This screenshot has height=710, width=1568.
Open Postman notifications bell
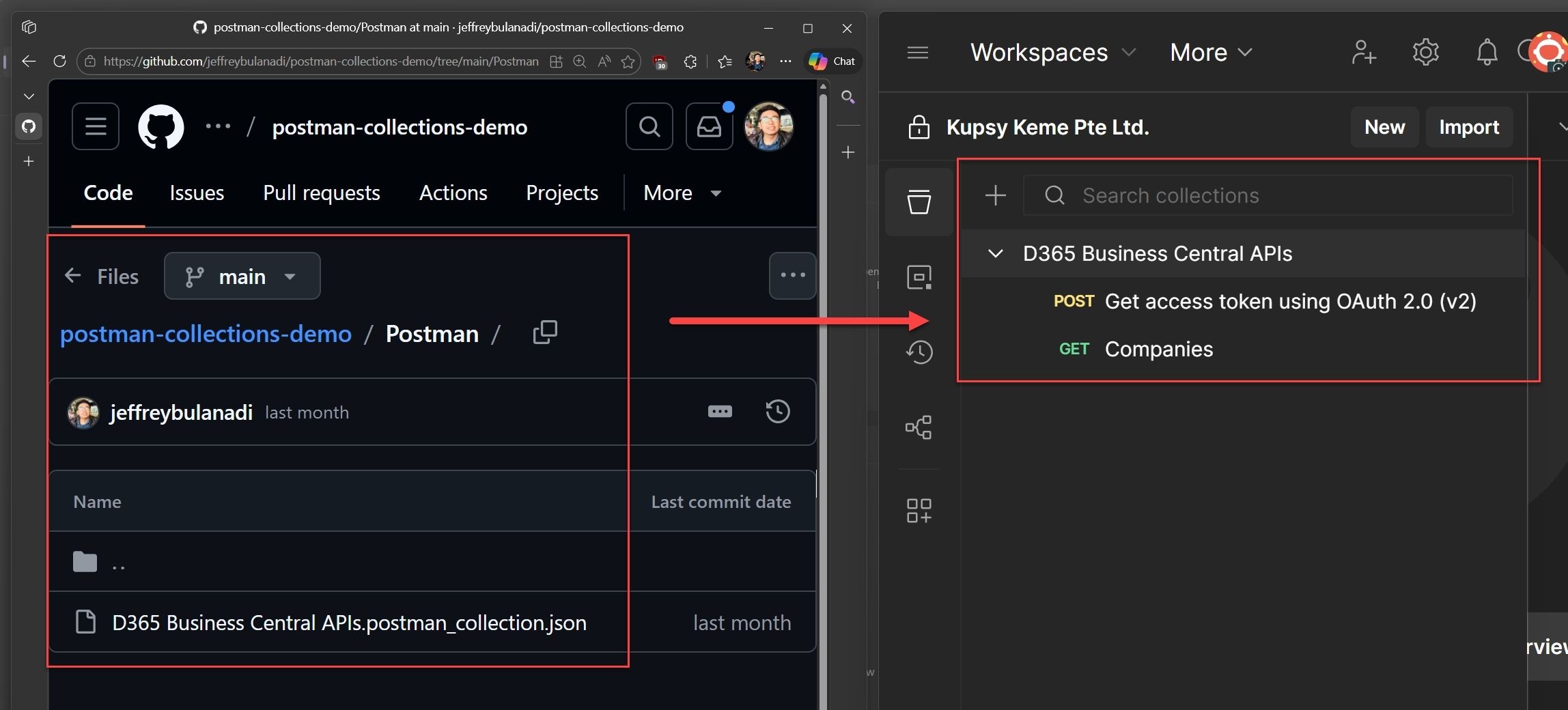(1487, 52)
